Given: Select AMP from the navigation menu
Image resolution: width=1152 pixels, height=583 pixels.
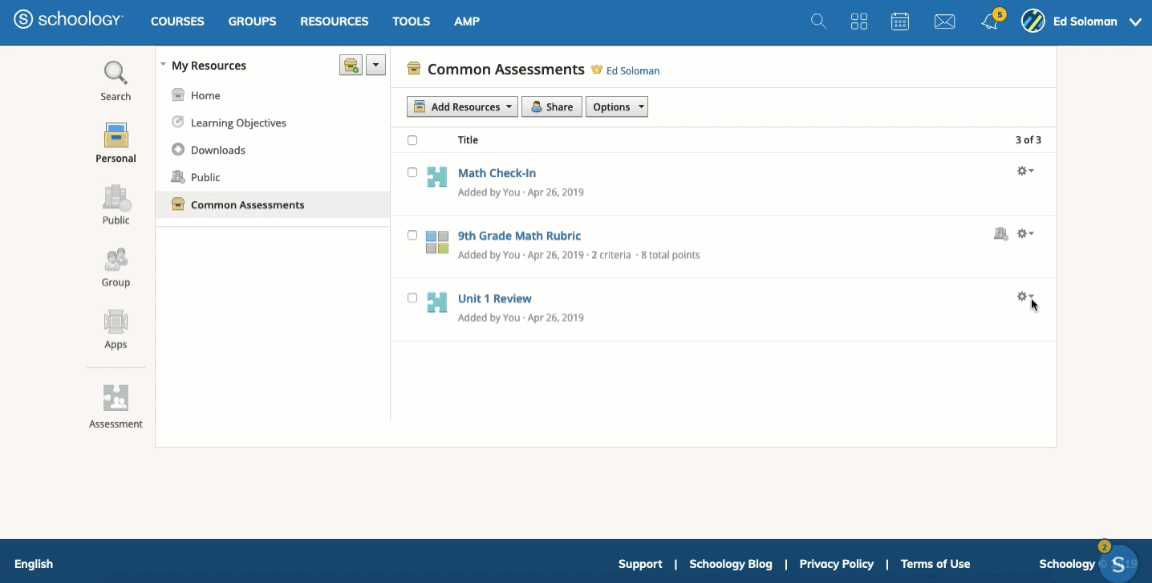Looking at the screenshot, I should pyautogui.click(x=466, y=21).
